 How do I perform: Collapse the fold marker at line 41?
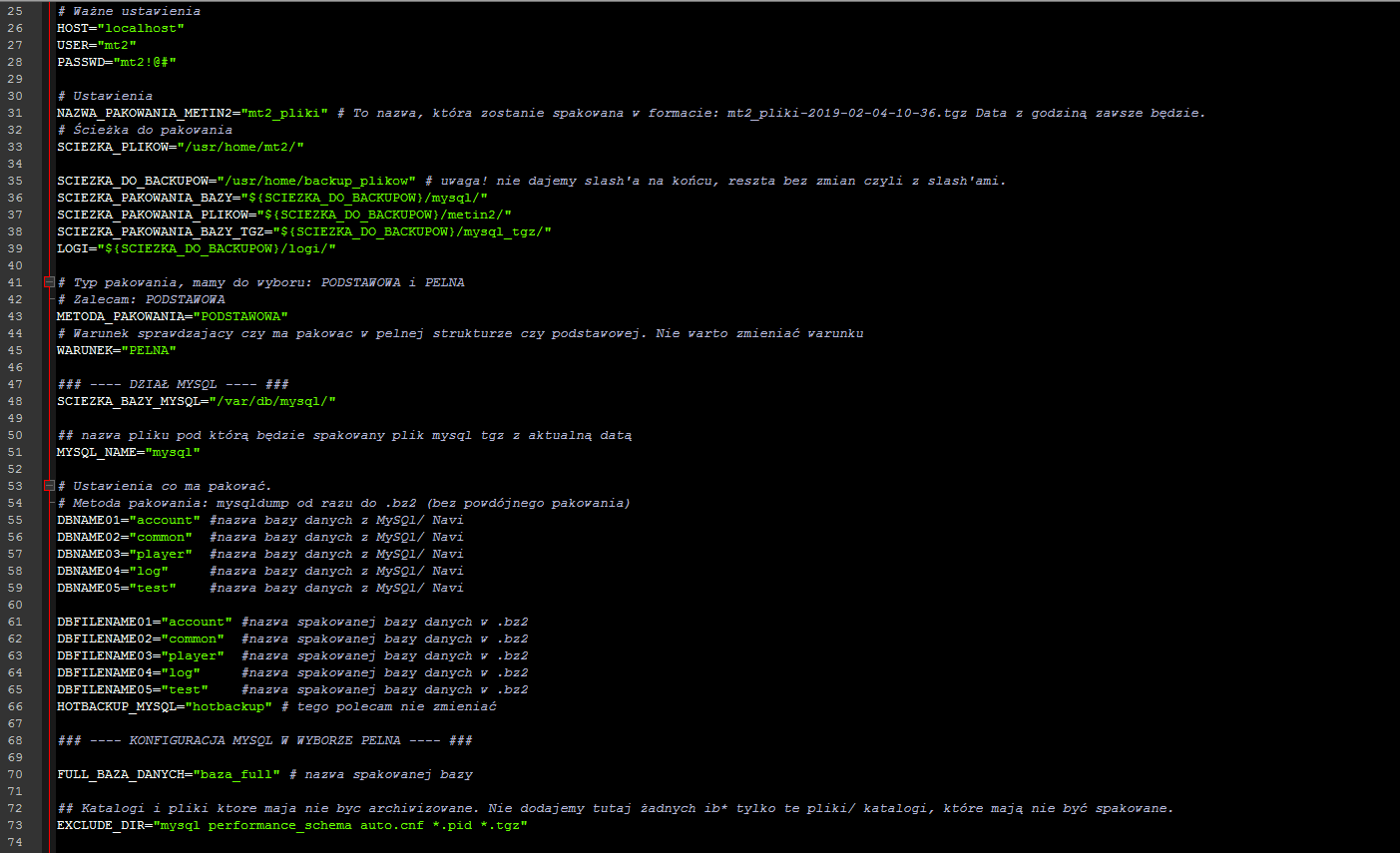pyautogui.click(x=49, y=282)
